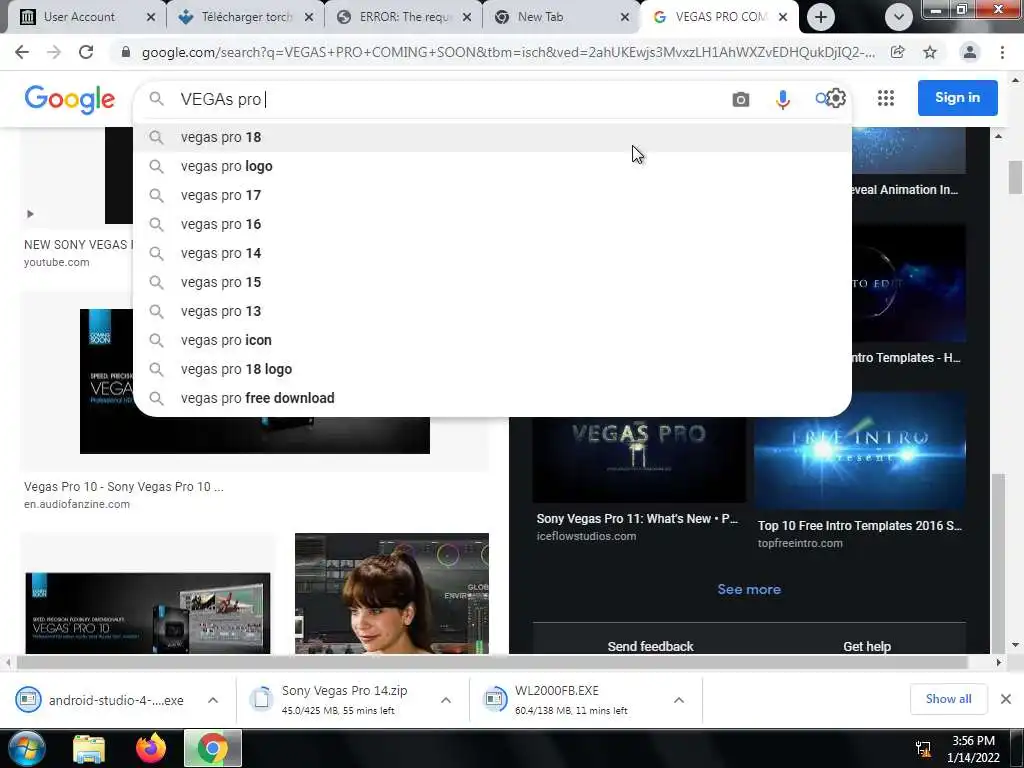Select suggestion vegas pro 18 logo
Image resolution: width=1024 pixels, height=768 pixels.
tap(492, 369)
